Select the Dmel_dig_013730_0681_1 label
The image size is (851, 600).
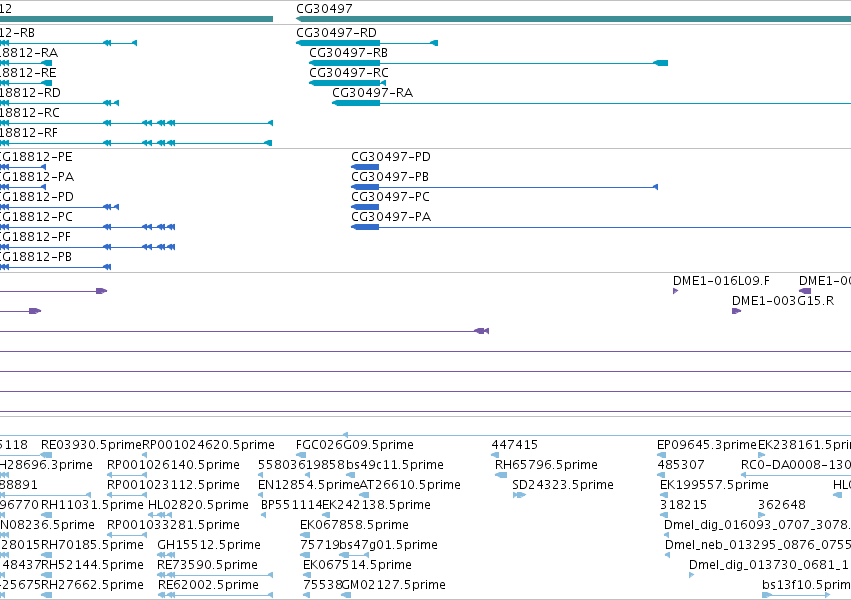click(x=768, y=565)
